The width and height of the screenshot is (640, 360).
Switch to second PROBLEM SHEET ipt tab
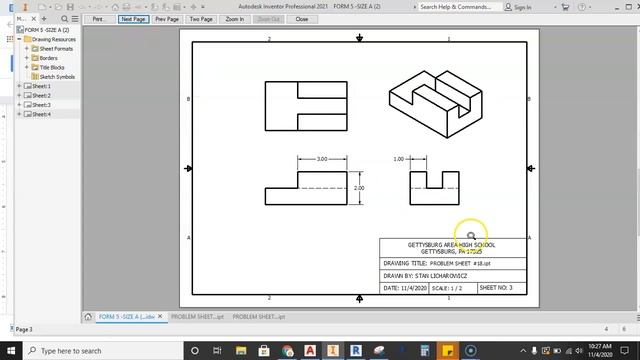[x=259, y=317]
